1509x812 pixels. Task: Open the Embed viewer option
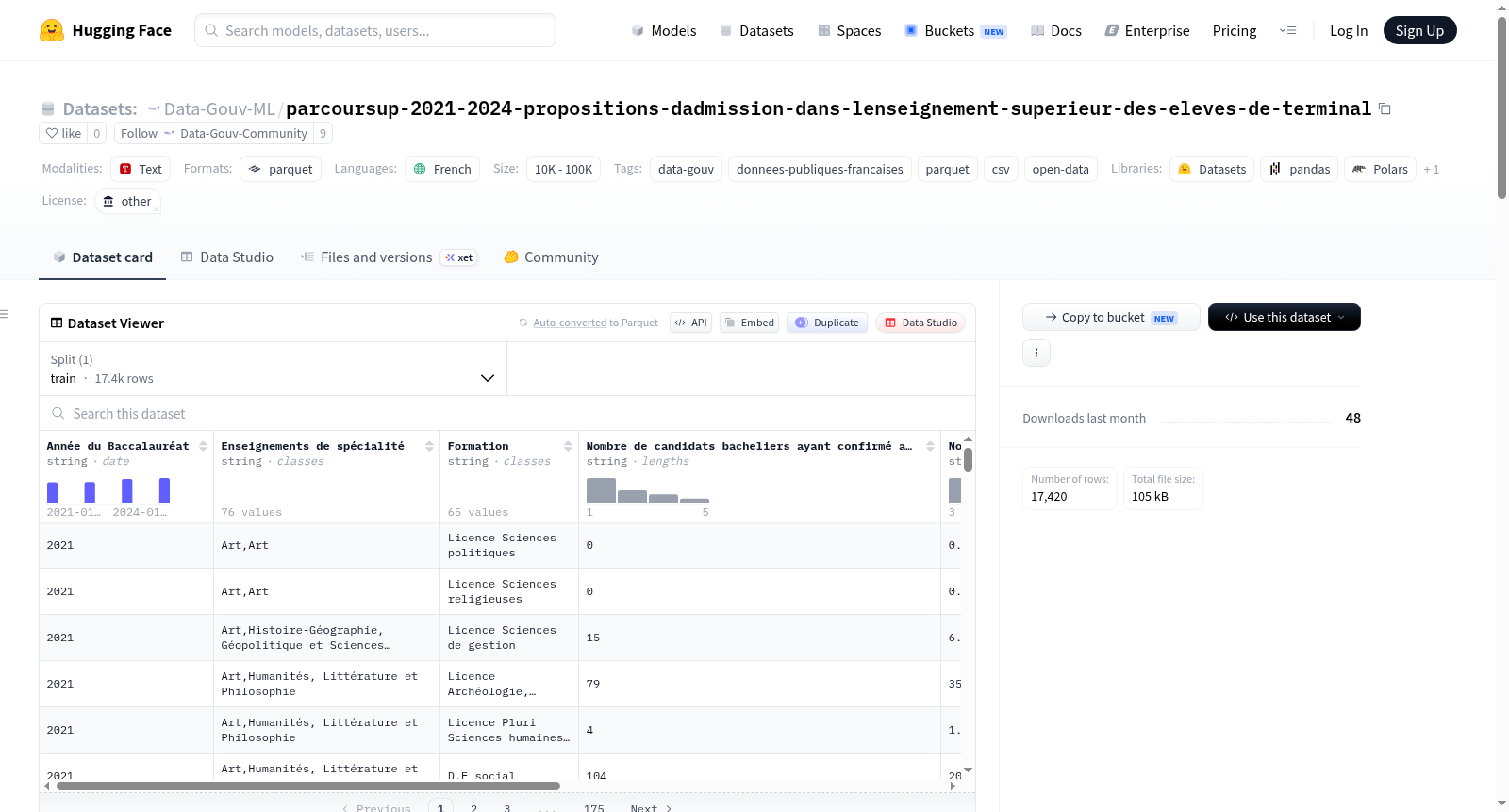[750, 323]
